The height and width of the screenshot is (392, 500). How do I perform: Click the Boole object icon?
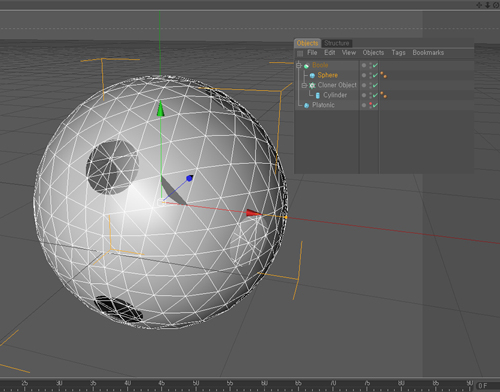pyautogui.click(x=306, y=66)
